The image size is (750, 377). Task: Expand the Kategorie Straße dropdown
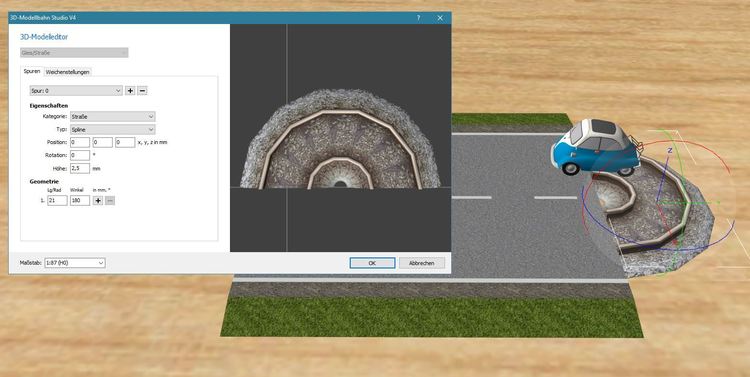pyautogui.click(x=112, y=116)
